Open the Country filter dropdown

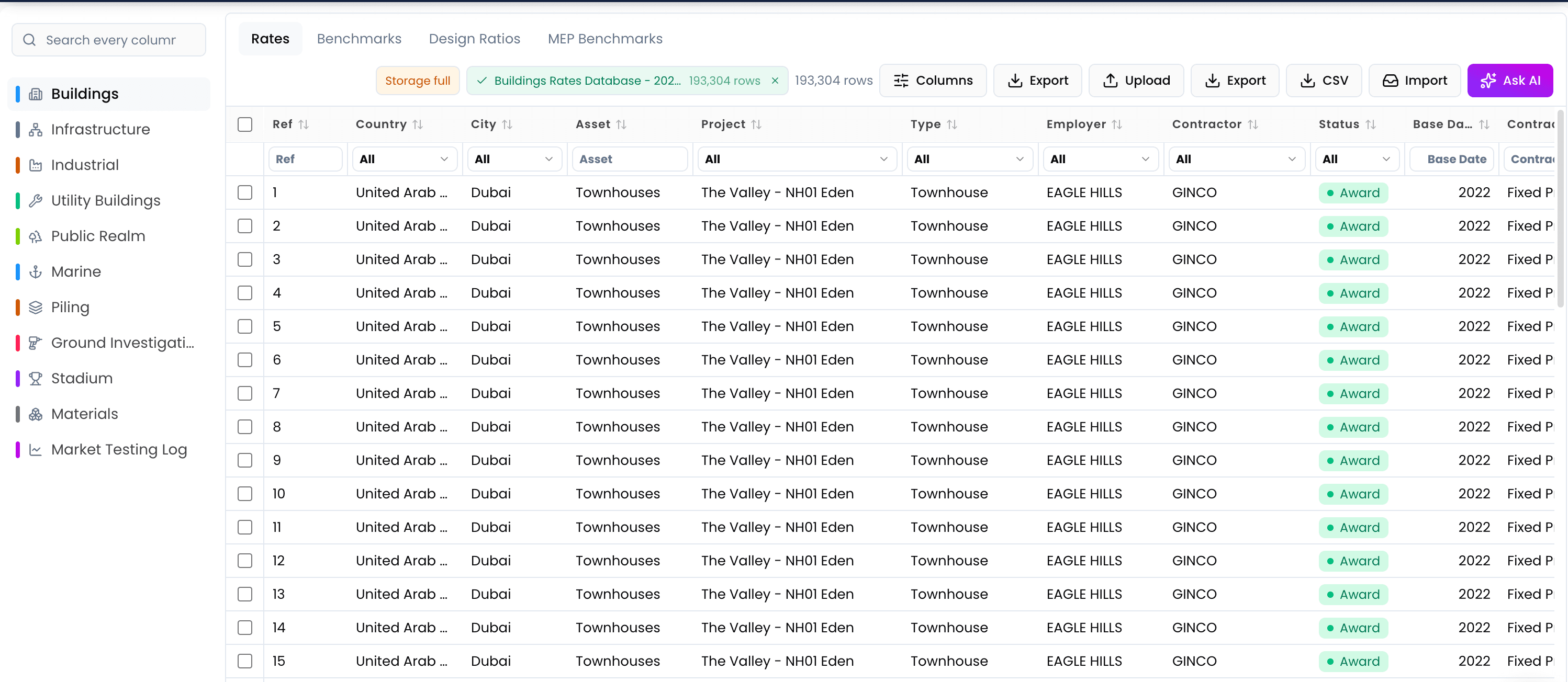(405, 160)
